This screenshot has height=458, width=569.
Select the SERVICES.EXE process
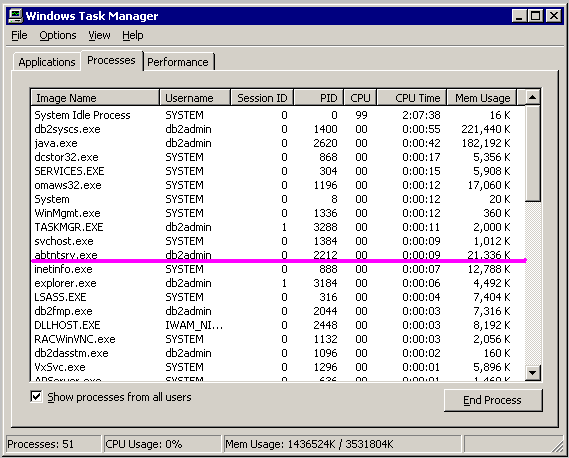(x=278, y=171)
